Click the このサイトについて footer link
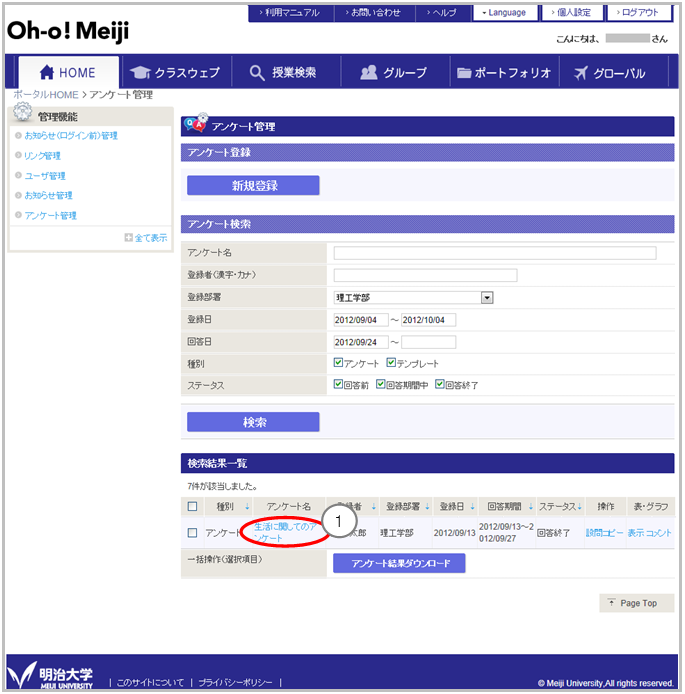 [x=150, y=682]
